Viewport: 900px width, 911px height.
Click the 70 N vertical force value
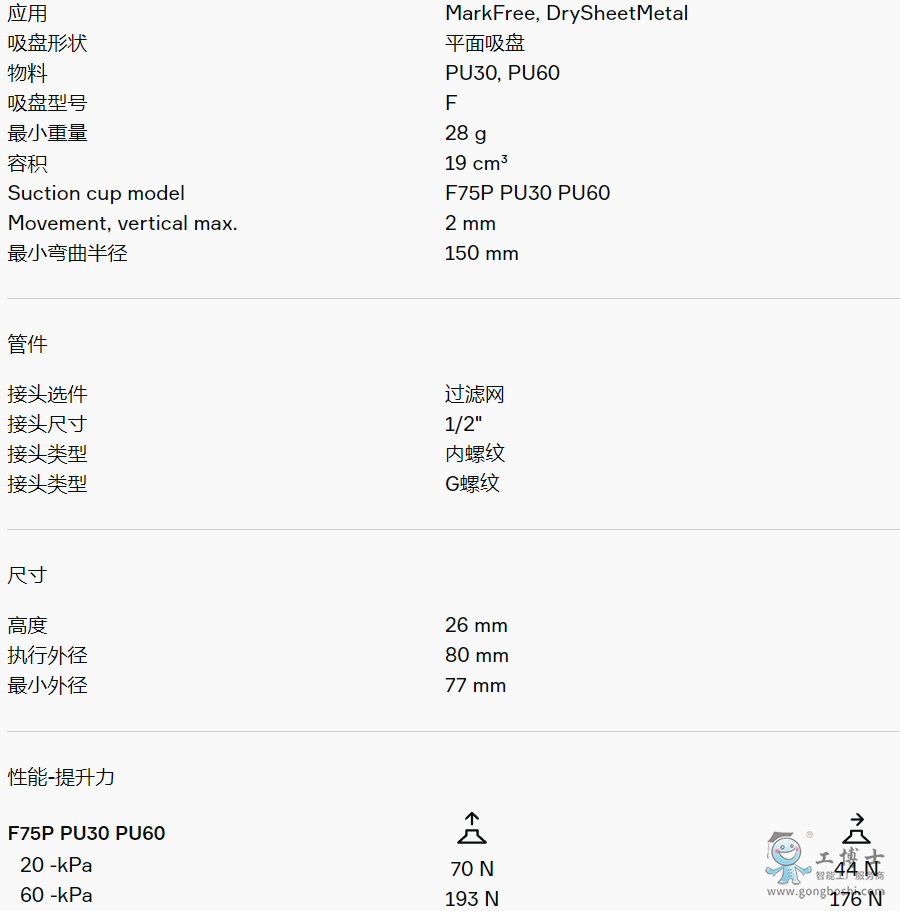[472, 869]
